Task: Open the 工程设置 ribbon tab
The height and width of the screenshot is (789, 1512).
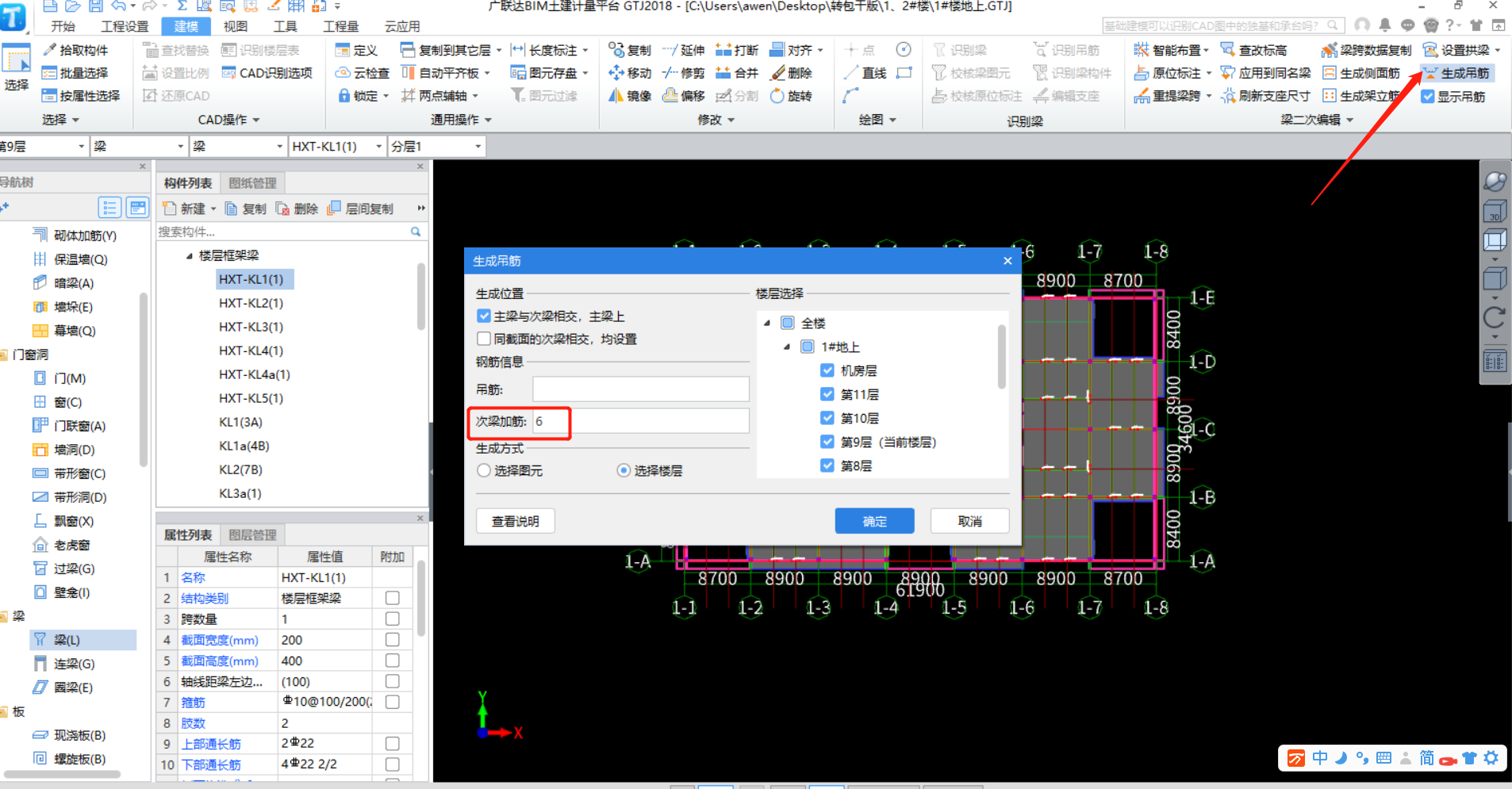Action: pyautogui.click(x=125, y=26)
